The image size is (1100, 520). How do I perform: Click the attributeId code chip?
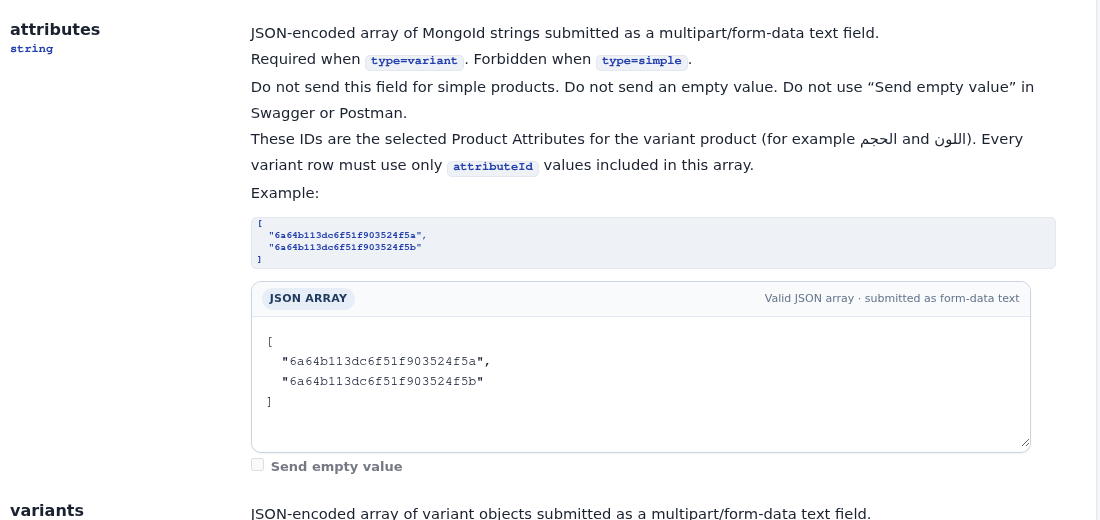(x=492, y=167)
